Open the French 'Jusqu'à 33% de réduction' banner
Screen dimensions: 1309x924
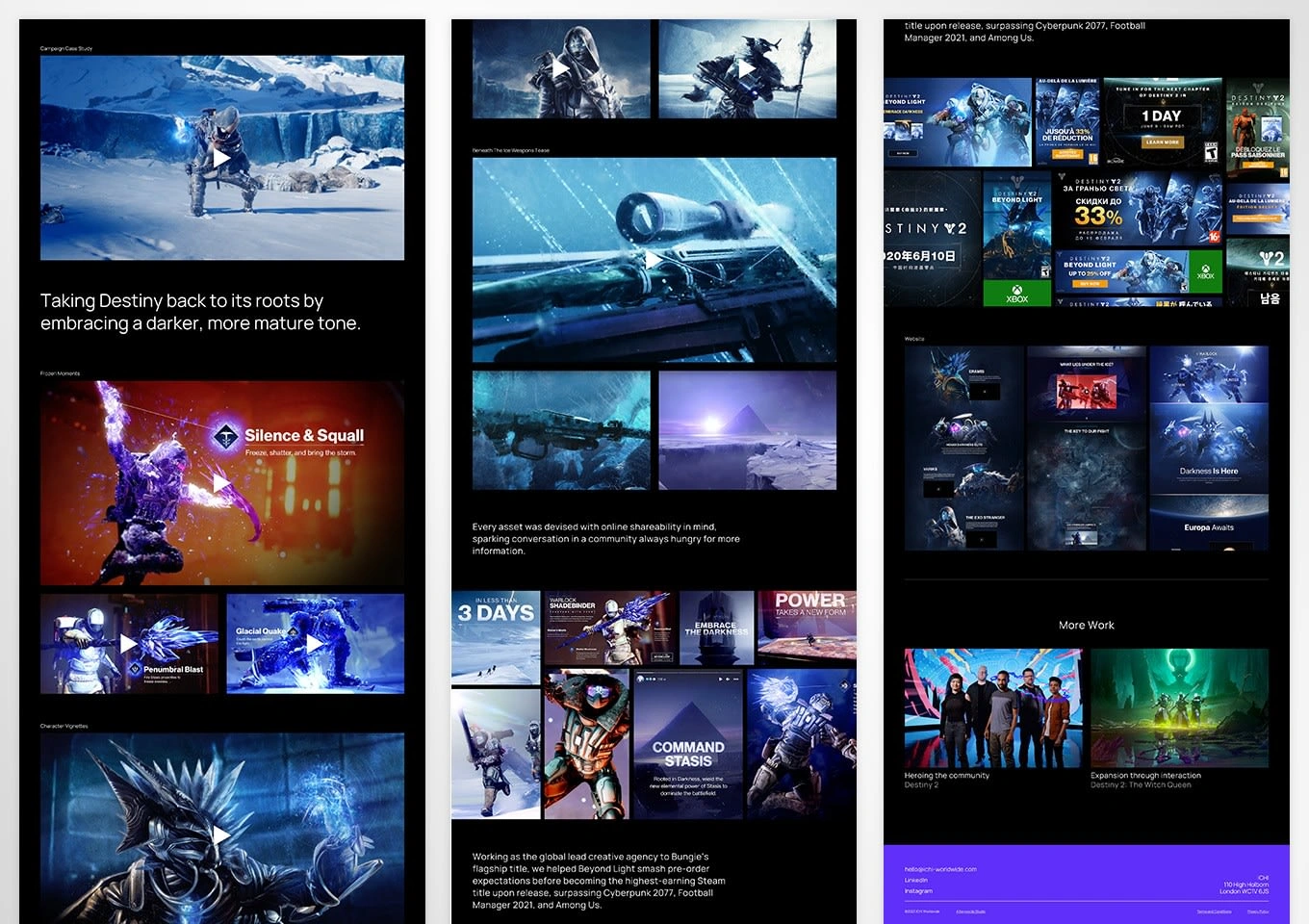coord(1066,122)
